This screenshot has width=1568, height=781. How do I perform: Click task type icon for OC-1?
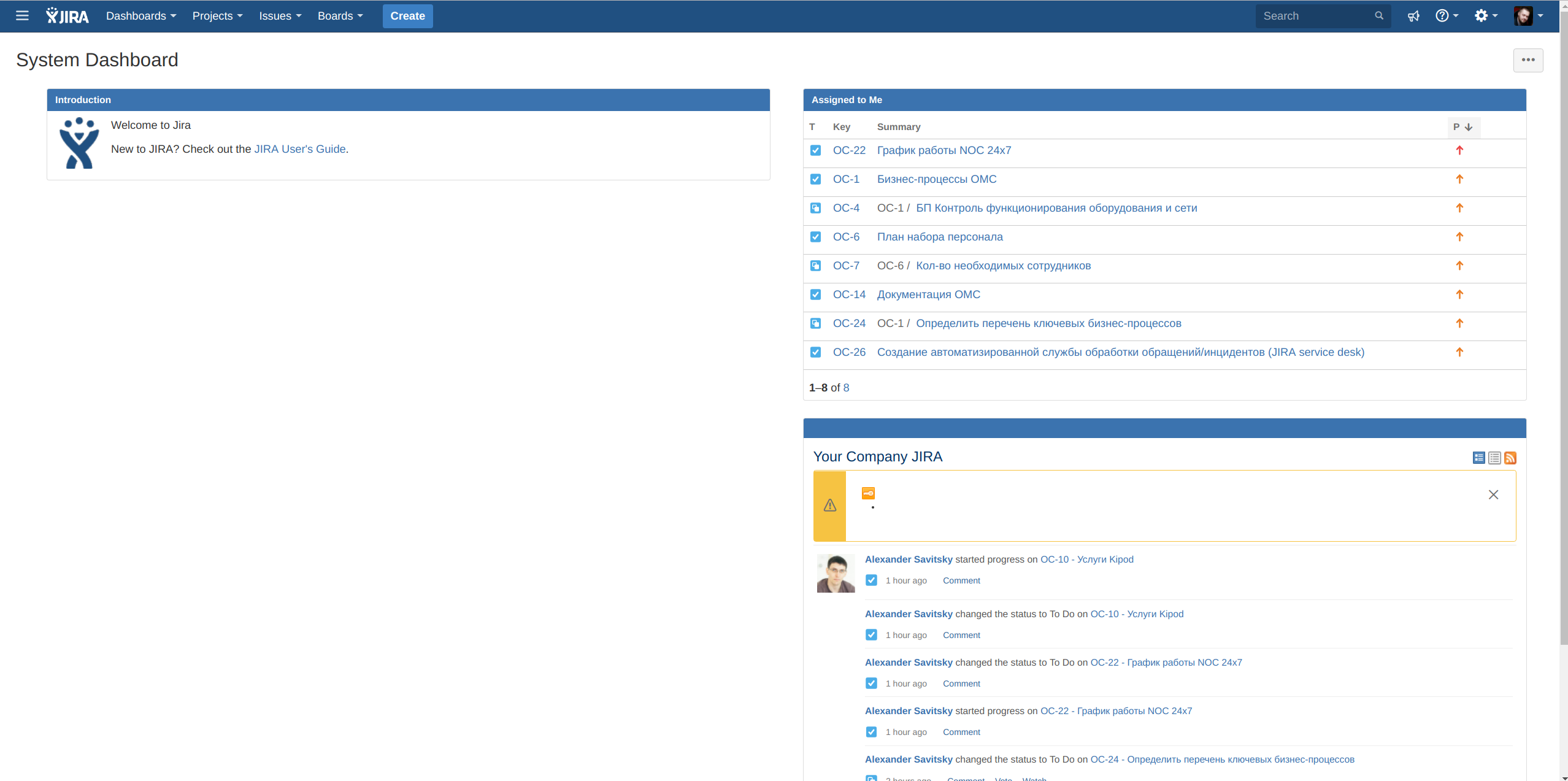click(x=815, y=179)
